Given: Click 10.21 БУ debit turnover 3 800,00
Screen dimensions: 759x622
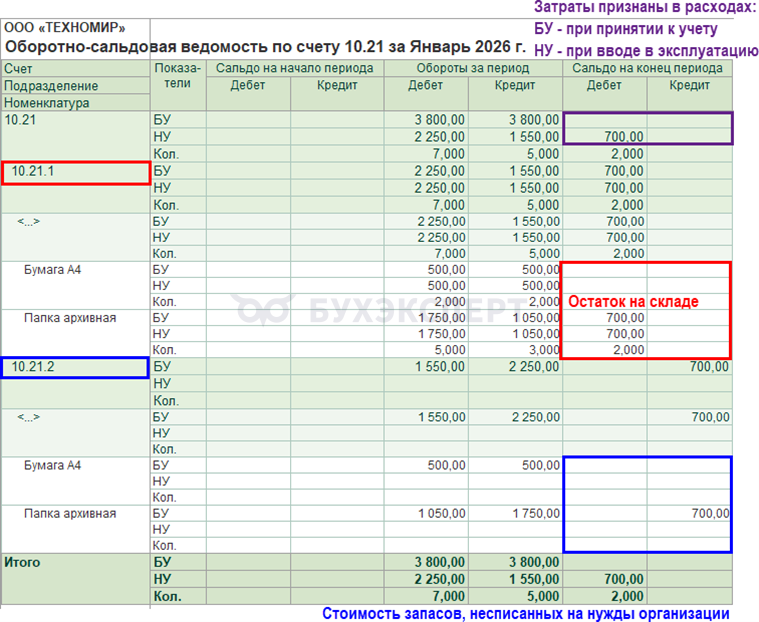Looking at the screenshot, I should click(x=440, y=120).
